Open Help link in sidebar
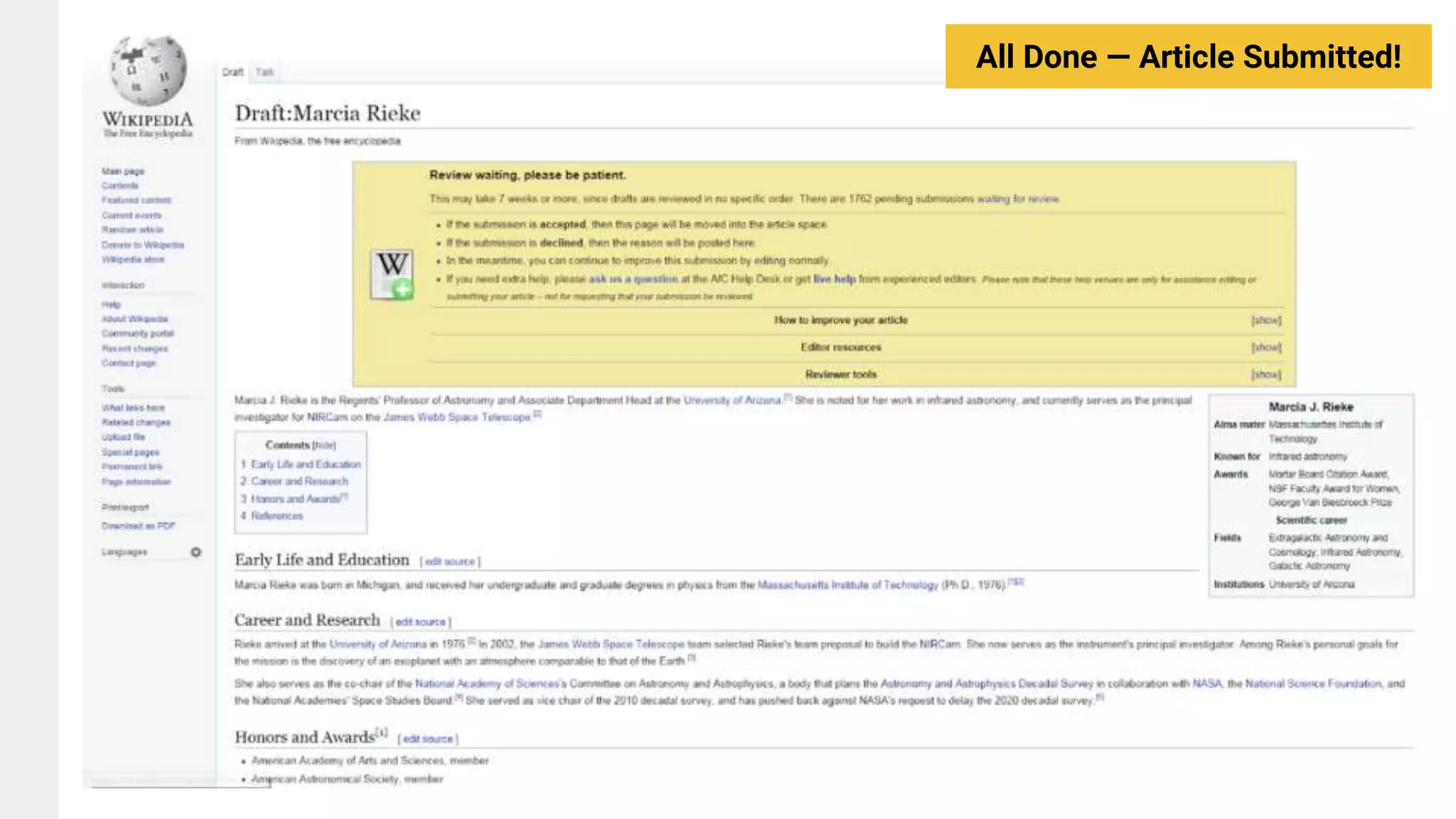Viewport: 1456px width, 819px height. (111, 304)
